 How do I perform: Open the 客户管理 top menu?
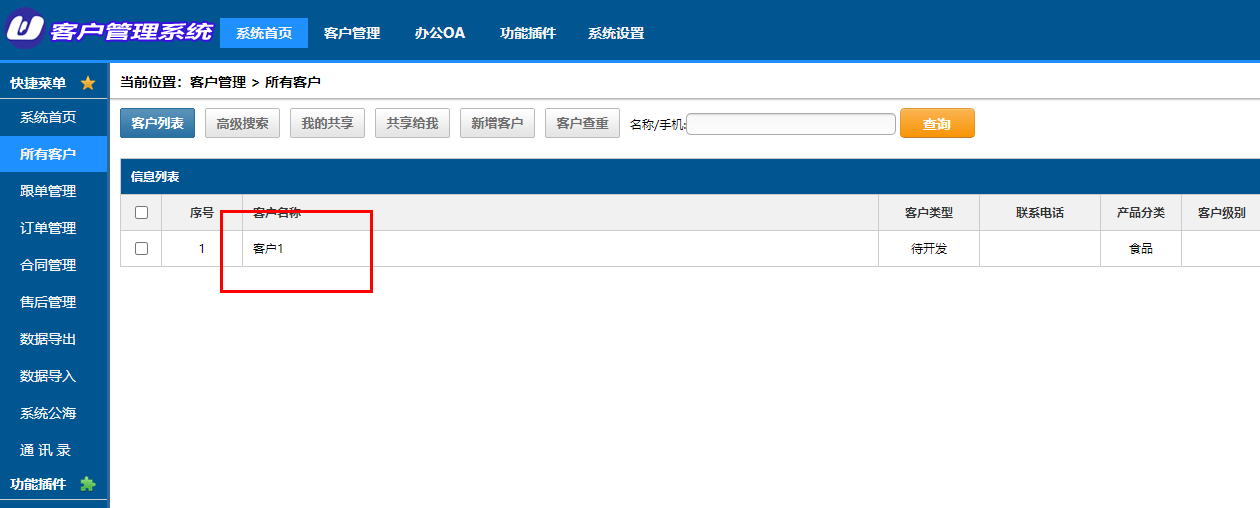[x=352, y=33]
